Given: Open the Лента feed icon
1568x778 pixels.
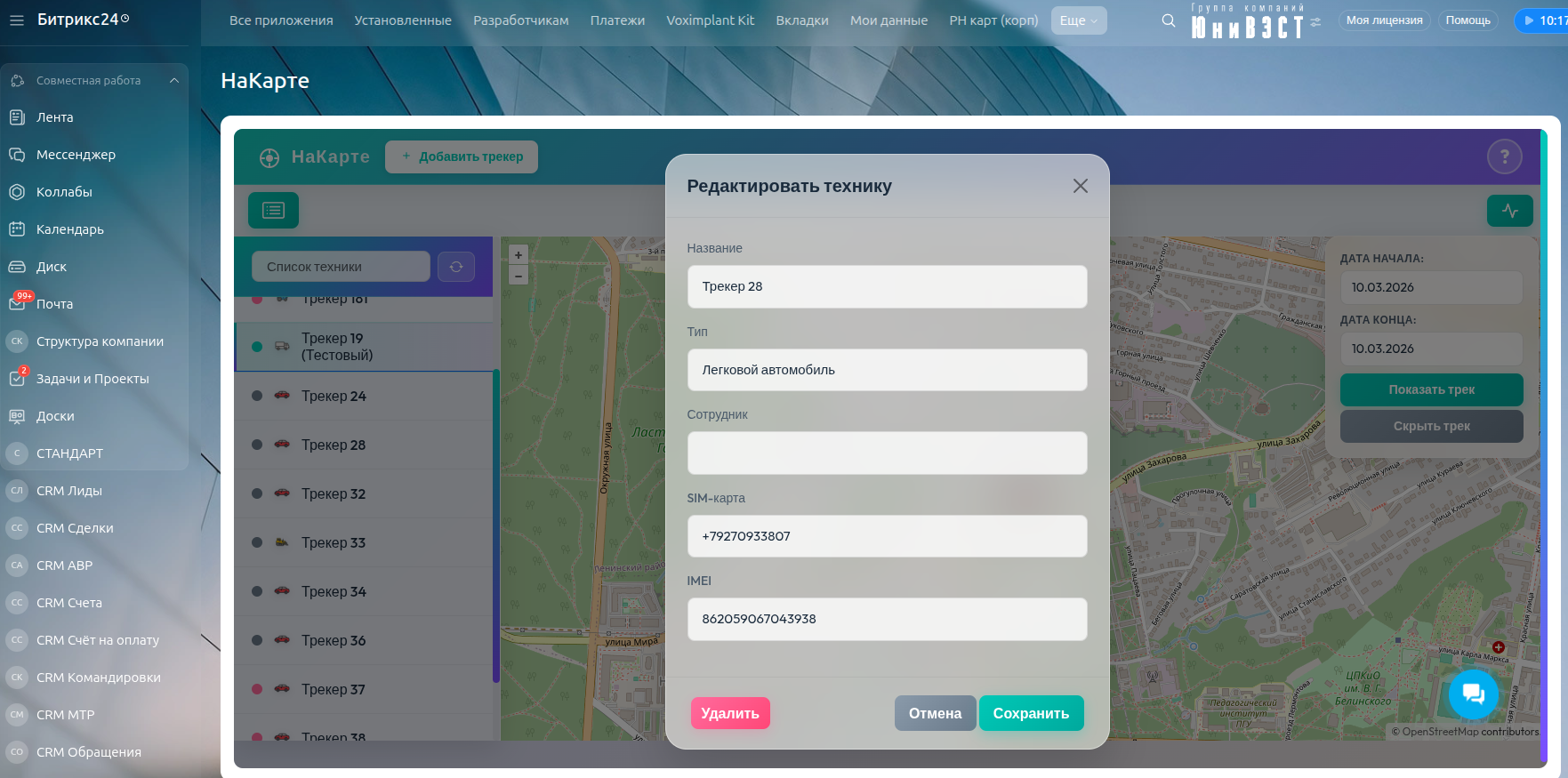Looking at the screenshot, I should click(17, 117).
